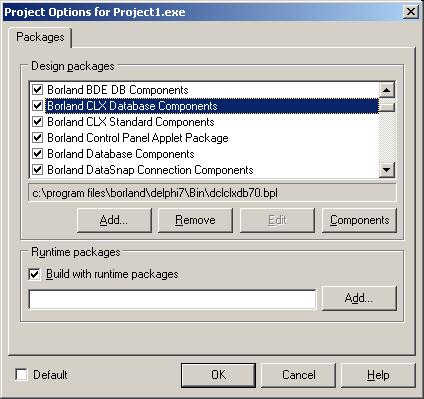Click the runtime packages text field

pyautogui.click(x=172, y=299)
